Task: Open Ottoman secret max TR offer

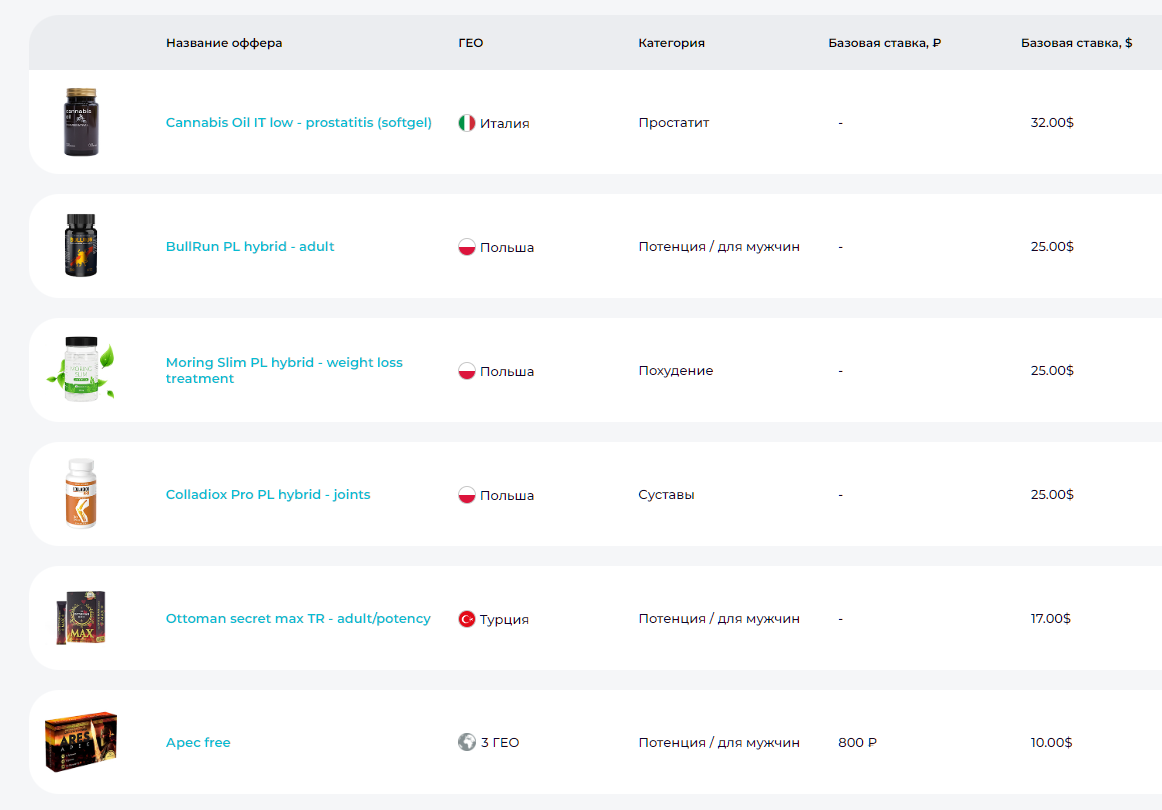Action: 298,619
